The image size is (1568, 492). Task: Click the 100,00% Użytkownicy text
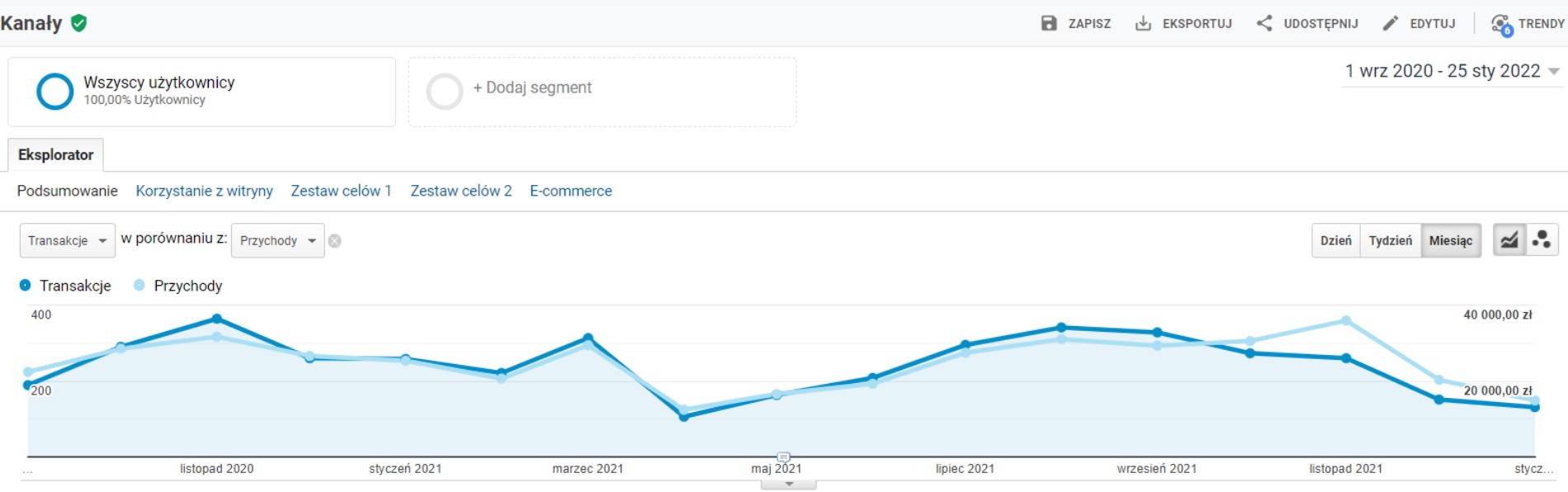144,100
